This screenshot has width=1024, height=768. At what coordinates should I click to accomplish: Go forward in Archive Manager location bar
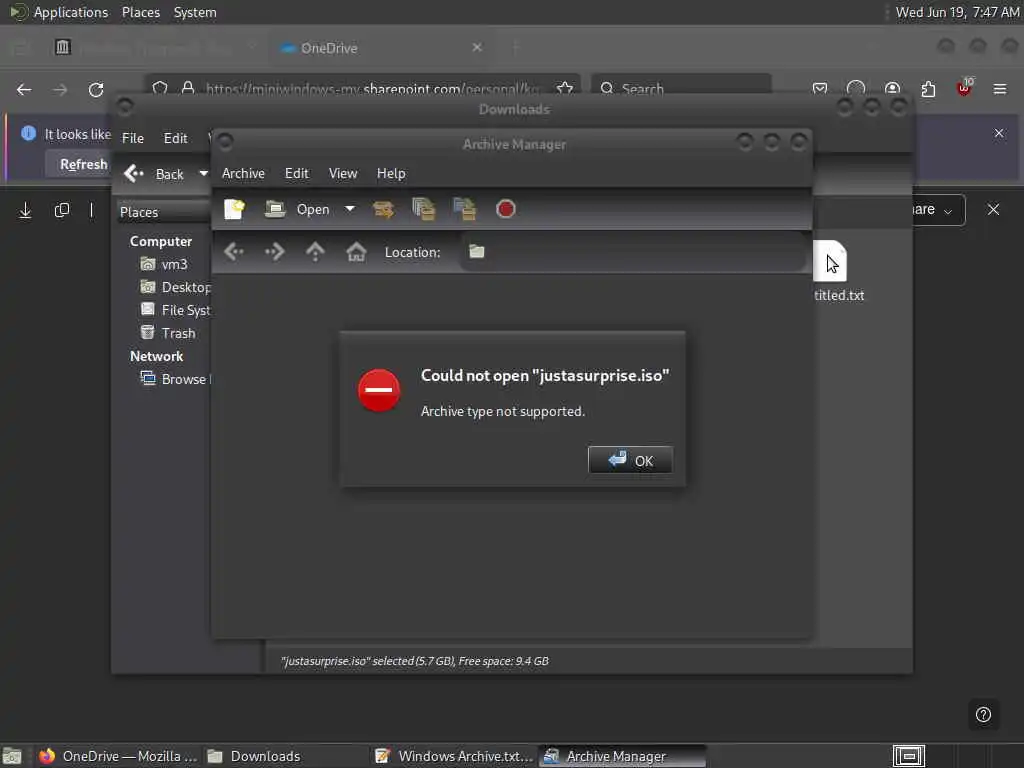coord(274,252)
